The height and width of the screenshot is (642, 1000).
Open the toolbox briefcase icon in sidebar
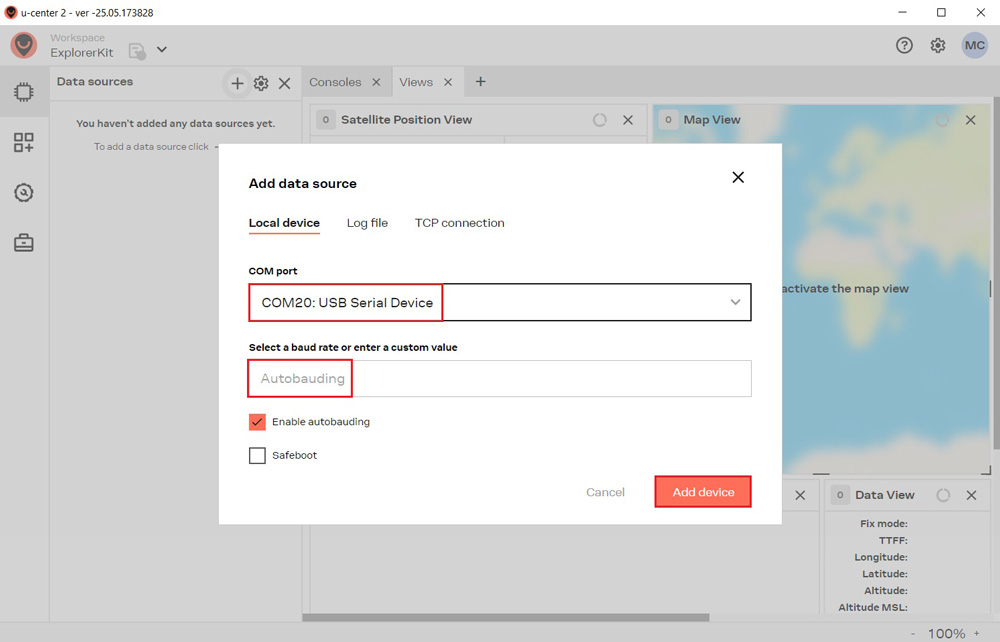[x=24, y=243]
